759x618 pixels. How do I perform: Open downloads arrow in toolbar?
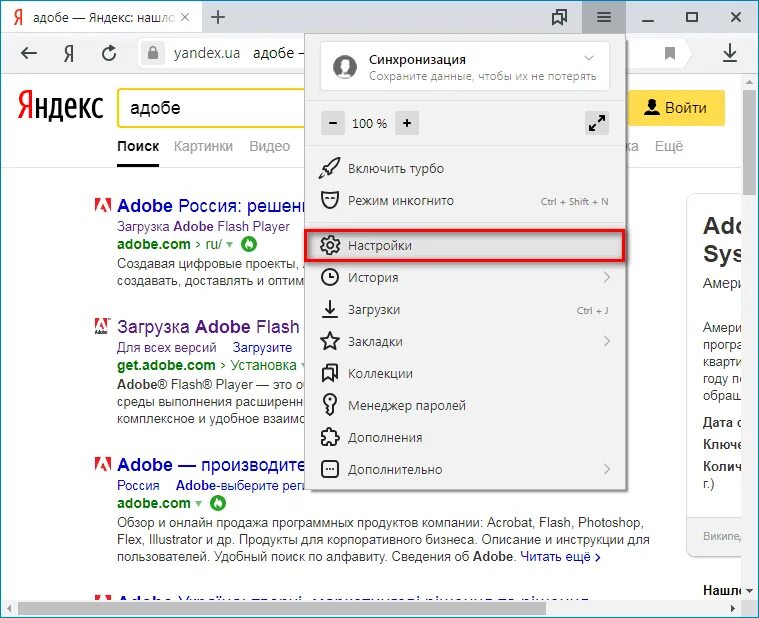tap(729, 53)
